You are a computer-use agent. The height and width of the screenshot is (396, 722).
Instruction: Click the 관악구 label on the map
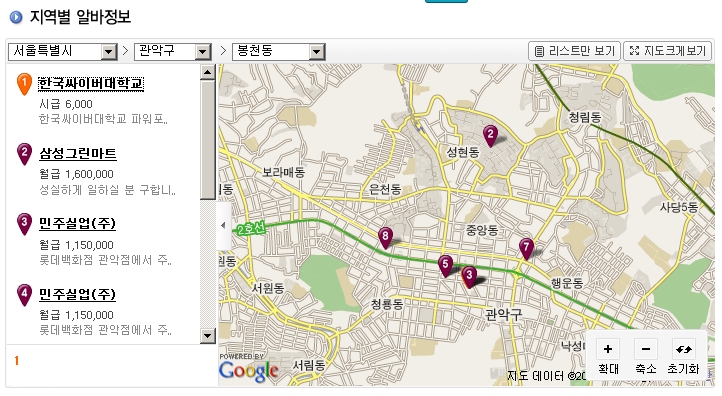[x=503, y=315]
